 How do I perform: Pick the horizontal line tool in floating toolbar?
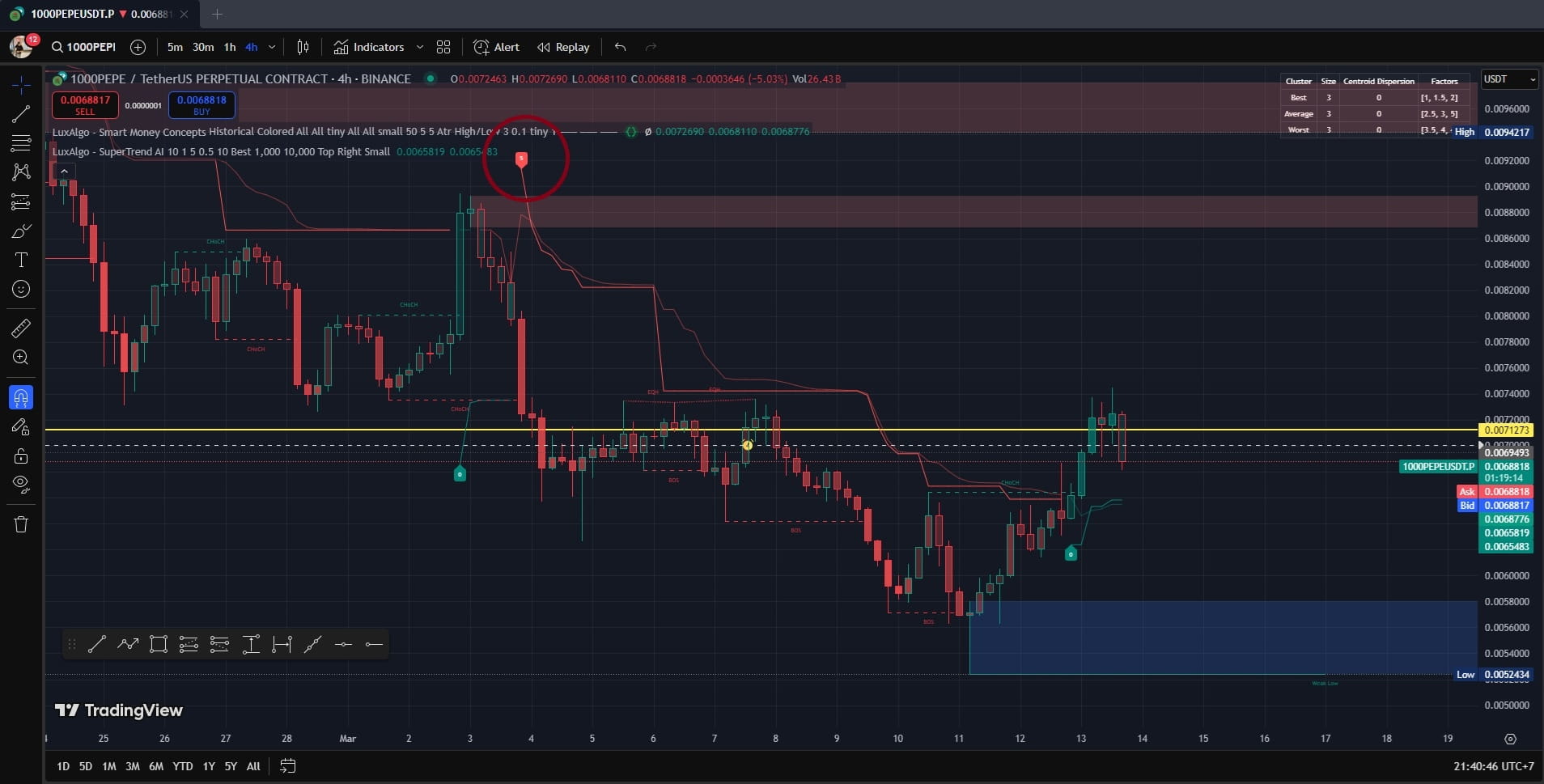343,644
